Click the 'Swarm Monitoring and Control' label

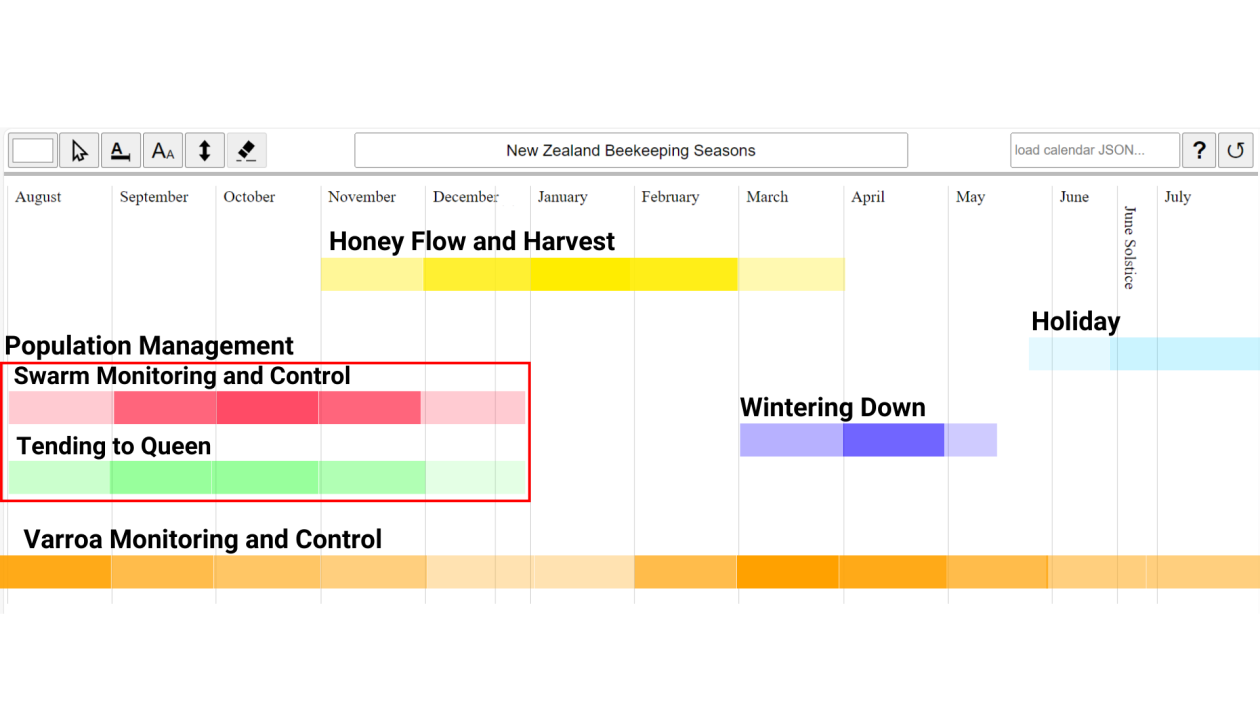coord(182,376)
